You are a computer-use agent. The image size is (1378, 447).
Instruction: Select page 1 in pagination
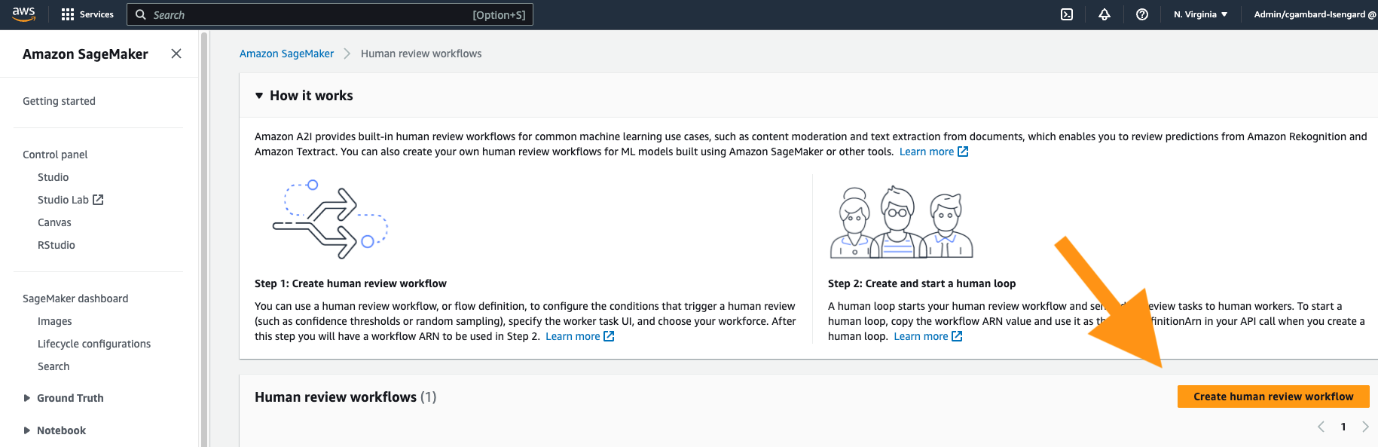pyautogui.click(x=1343, y=427)
